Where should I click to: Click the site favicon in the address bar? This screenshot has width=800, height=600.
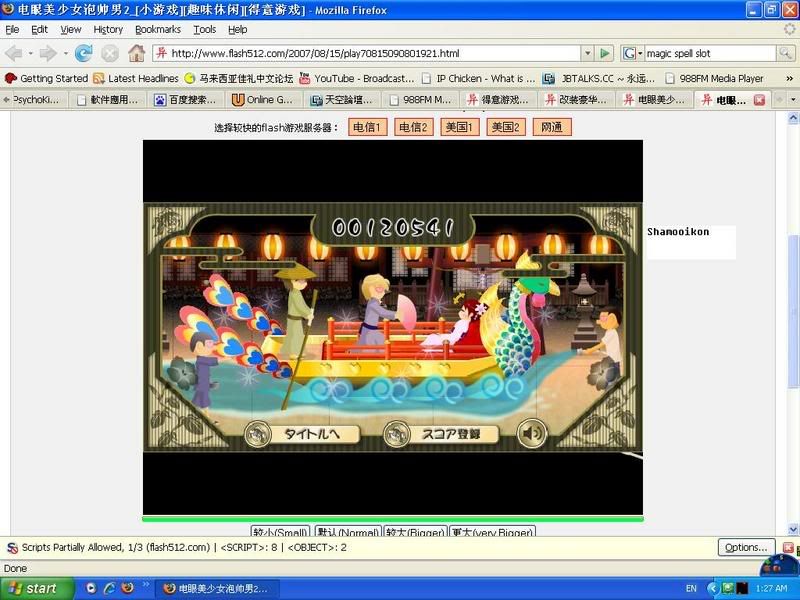coord(161,53)
